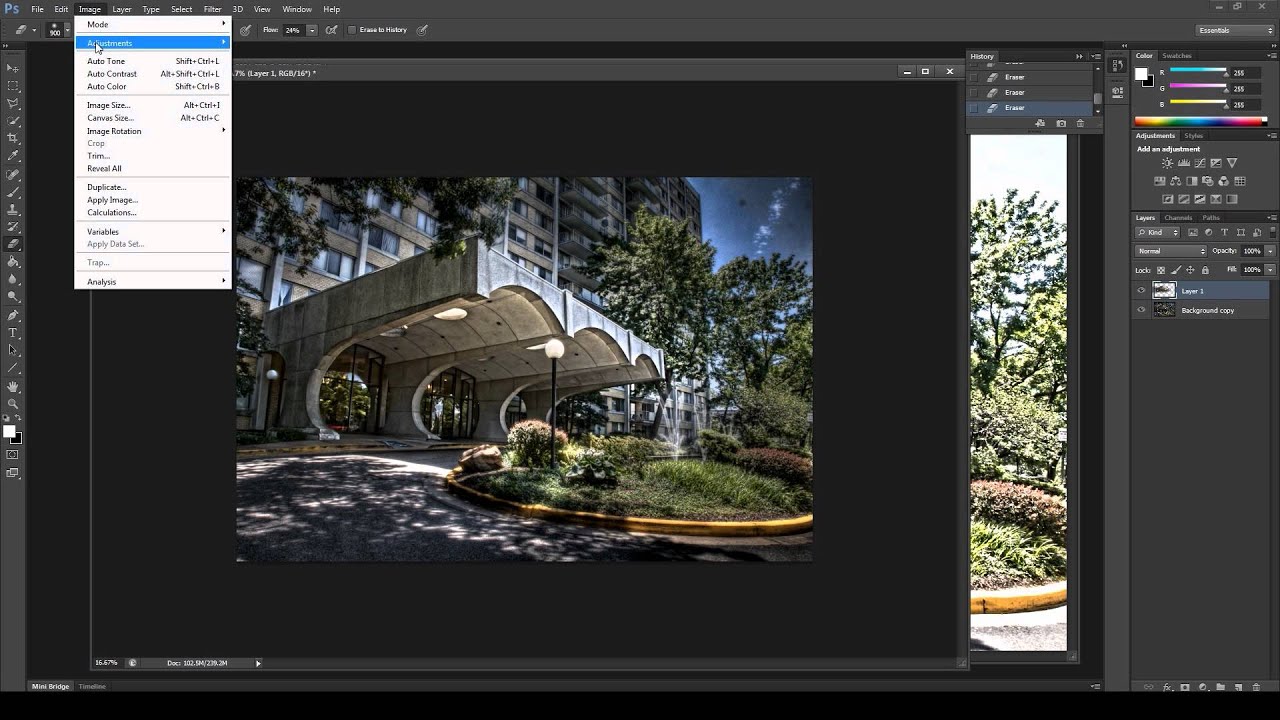Choose Canvas Size menu entry
Image resolution: width=1280 pixels, height=720 pixels.
pyautogui.click(x=153, y=118)
